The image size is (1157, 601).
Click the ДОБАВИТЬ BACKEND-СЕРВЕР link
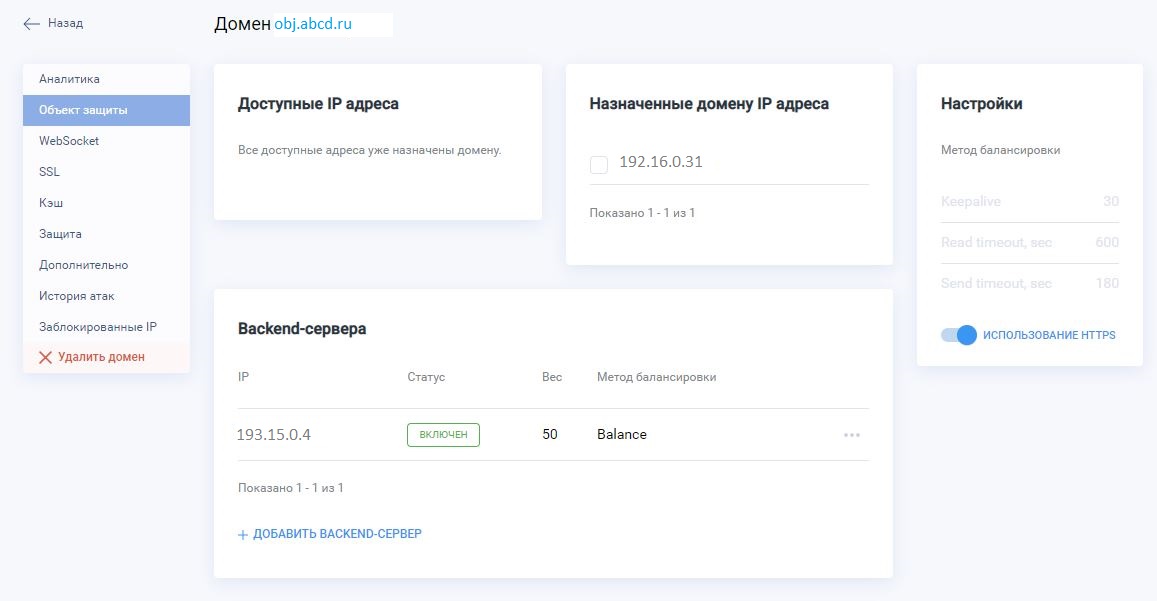[337, 534]
